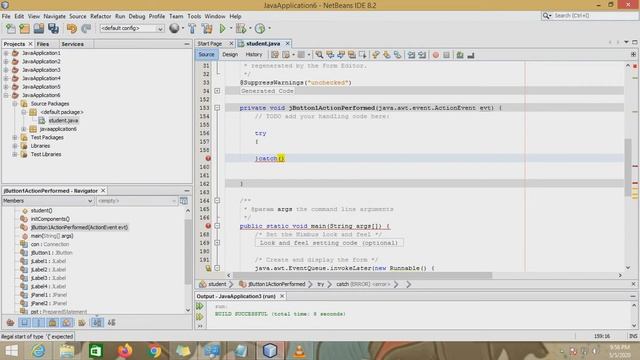Open the Navigate menu
Screen dimensions: 640x360
(x=54, y=16)
